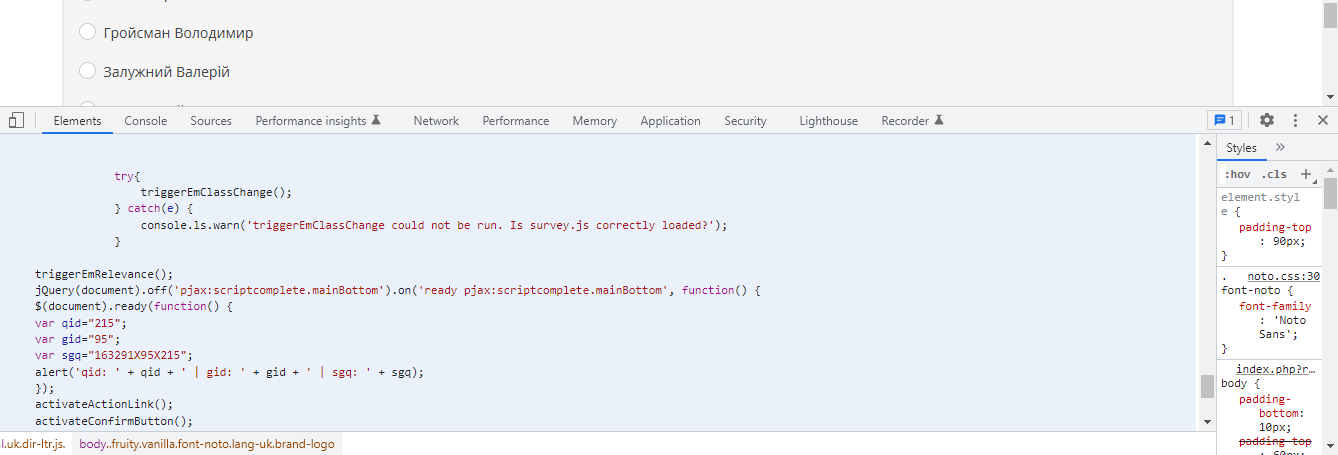Click the Performance insights flask icon
The width and height of the screenshot is (1338, 455).
[x=377, y=120]
